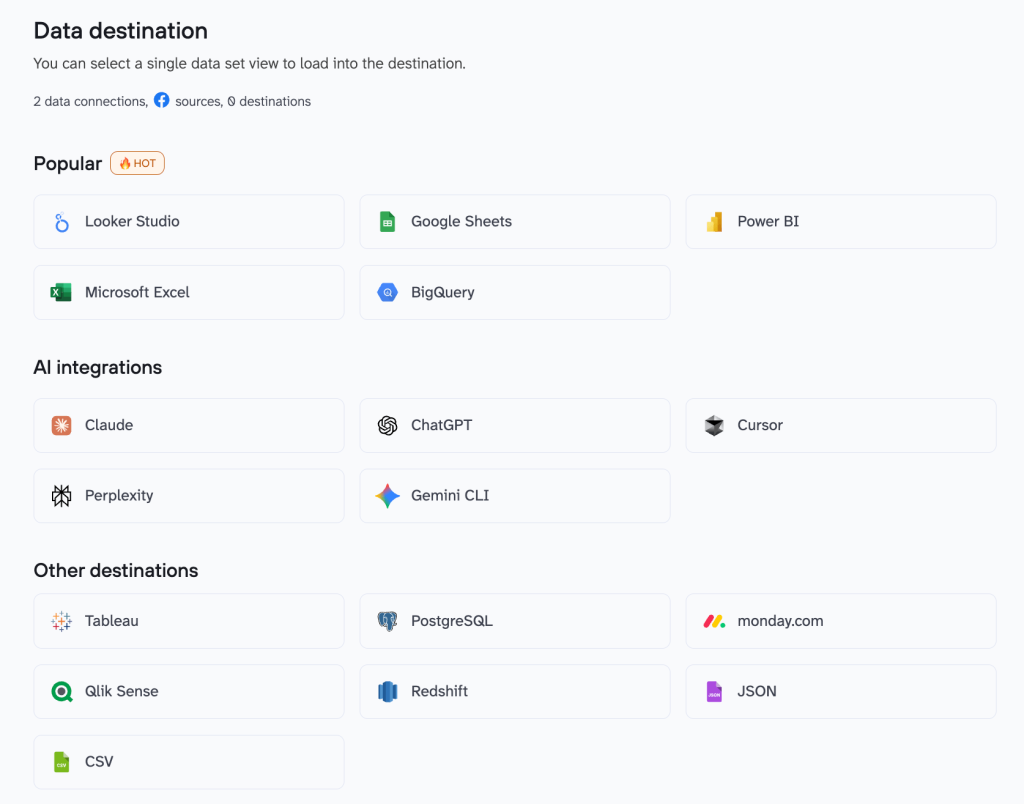The width and height of the screenshot is (1024, 804).
Task: Click the Microsoft Excel icon
Action: (60, 292)
